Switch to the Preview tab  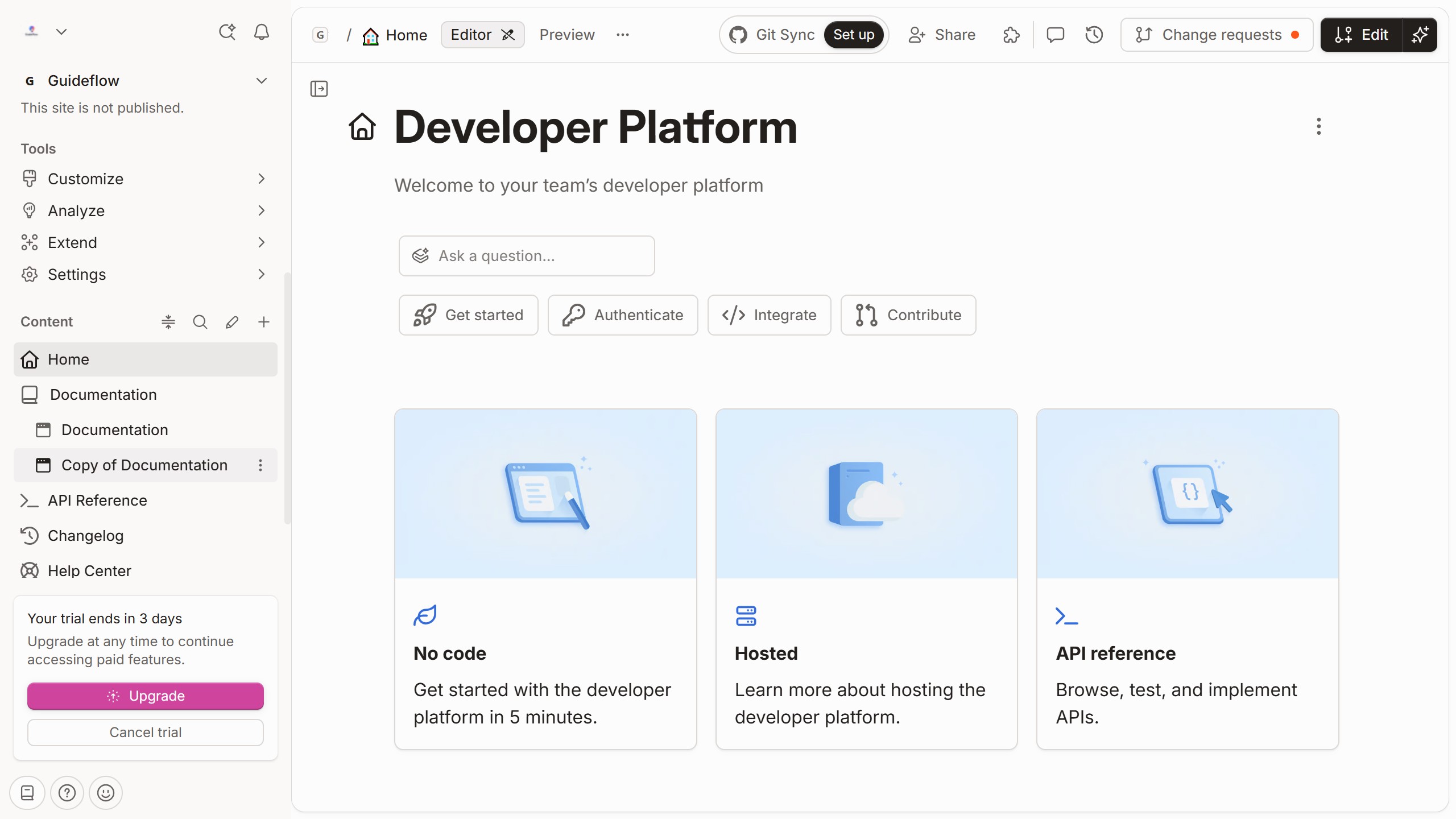coord(567,35)
